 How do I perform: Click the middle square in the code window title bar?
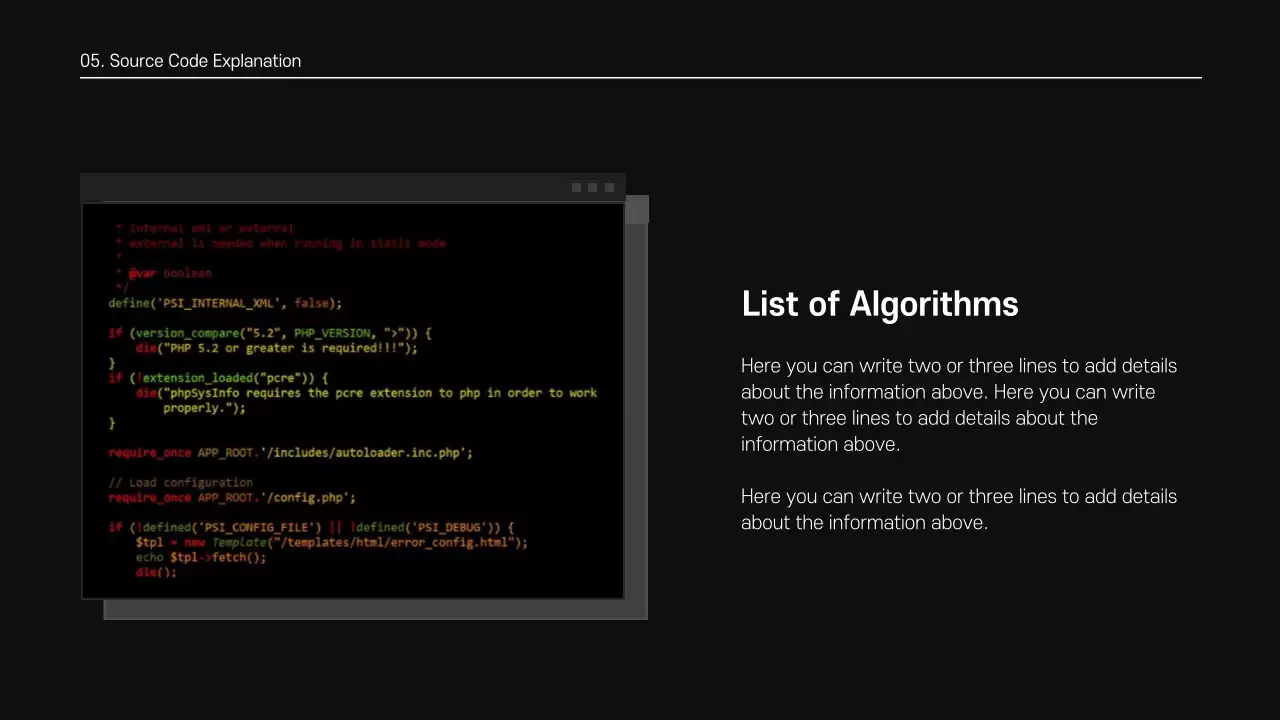click(x=592, y=188)
